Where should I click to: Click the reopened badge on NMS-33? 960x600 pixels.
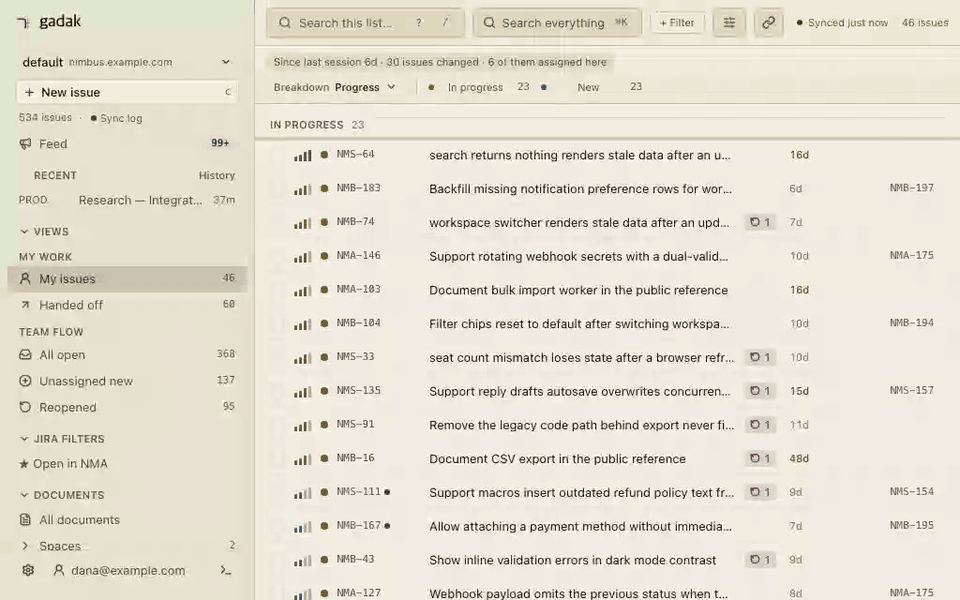(760, 357)
